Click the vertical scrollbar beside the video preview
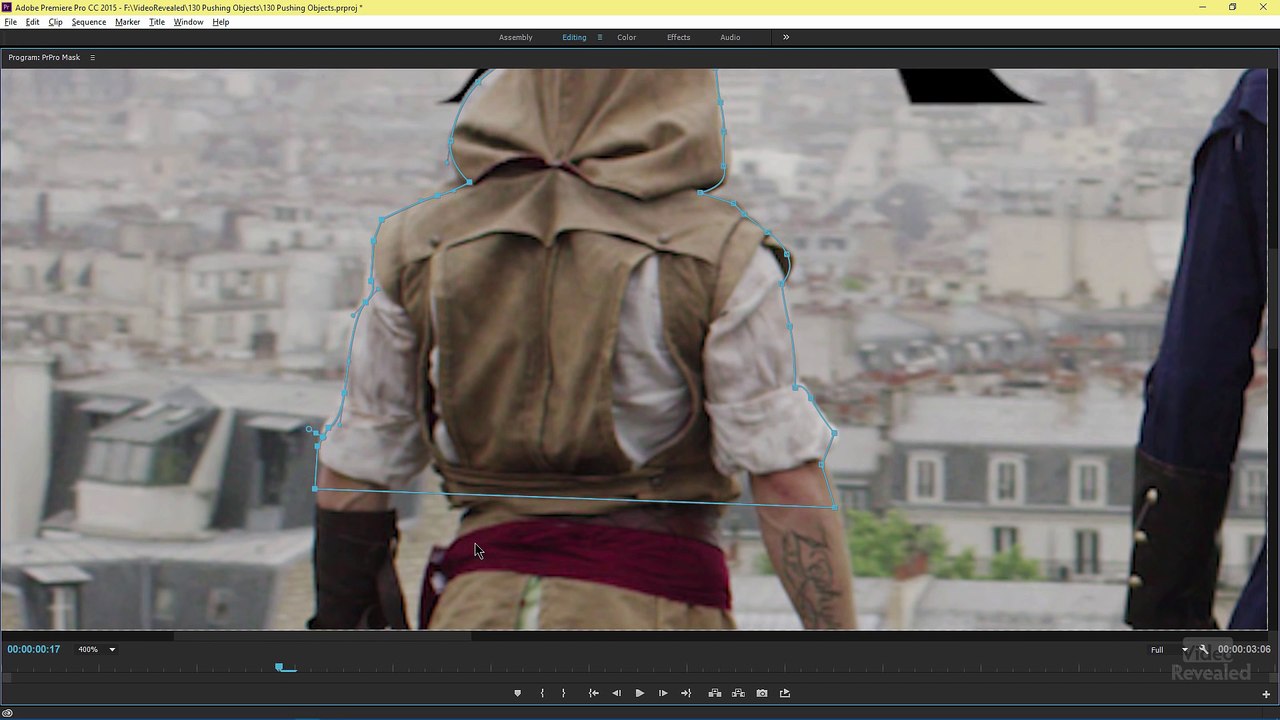Image resolution: width=1280 pixels, height=720 pixels. click(x=1274, y=298)
